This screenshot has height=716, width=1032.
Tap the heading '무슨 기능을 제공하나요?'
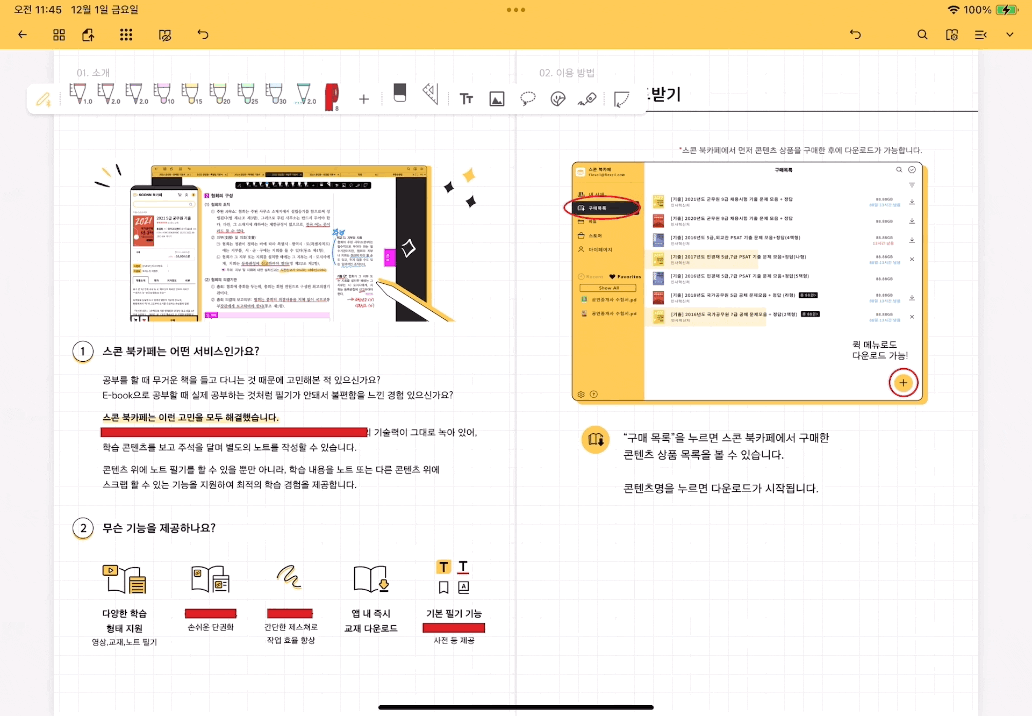[159, 528]
